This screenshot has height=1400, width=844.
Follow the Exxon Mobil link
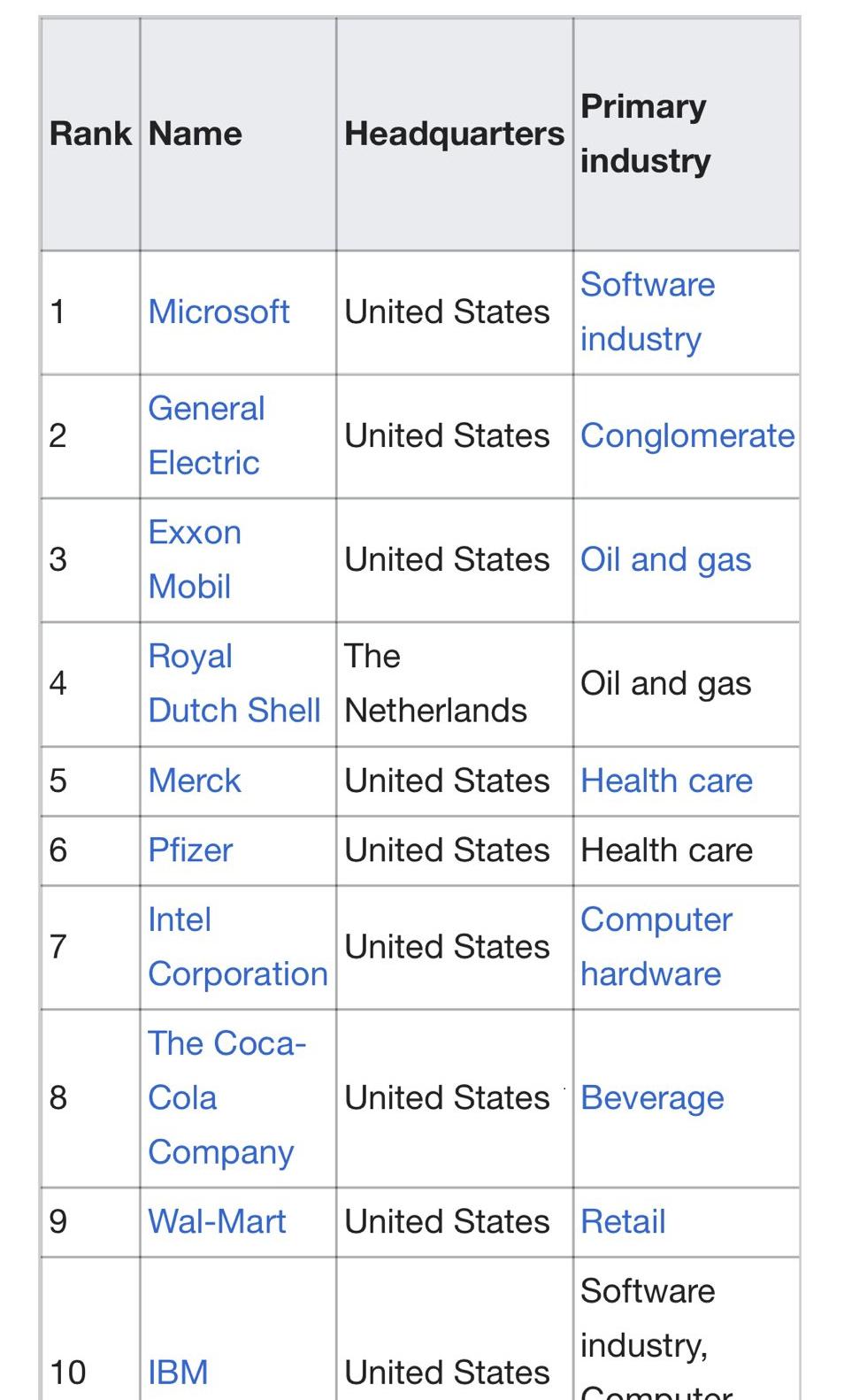click(x=195, y=559)
